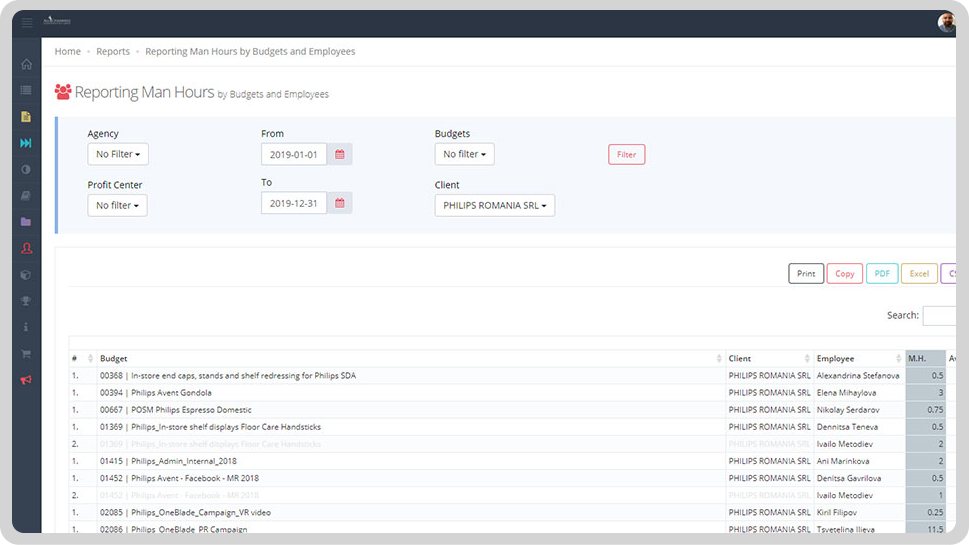The image size is (969, 545).
Task: Open the Budgets filter dropdown
Action: tap(464, 154)
